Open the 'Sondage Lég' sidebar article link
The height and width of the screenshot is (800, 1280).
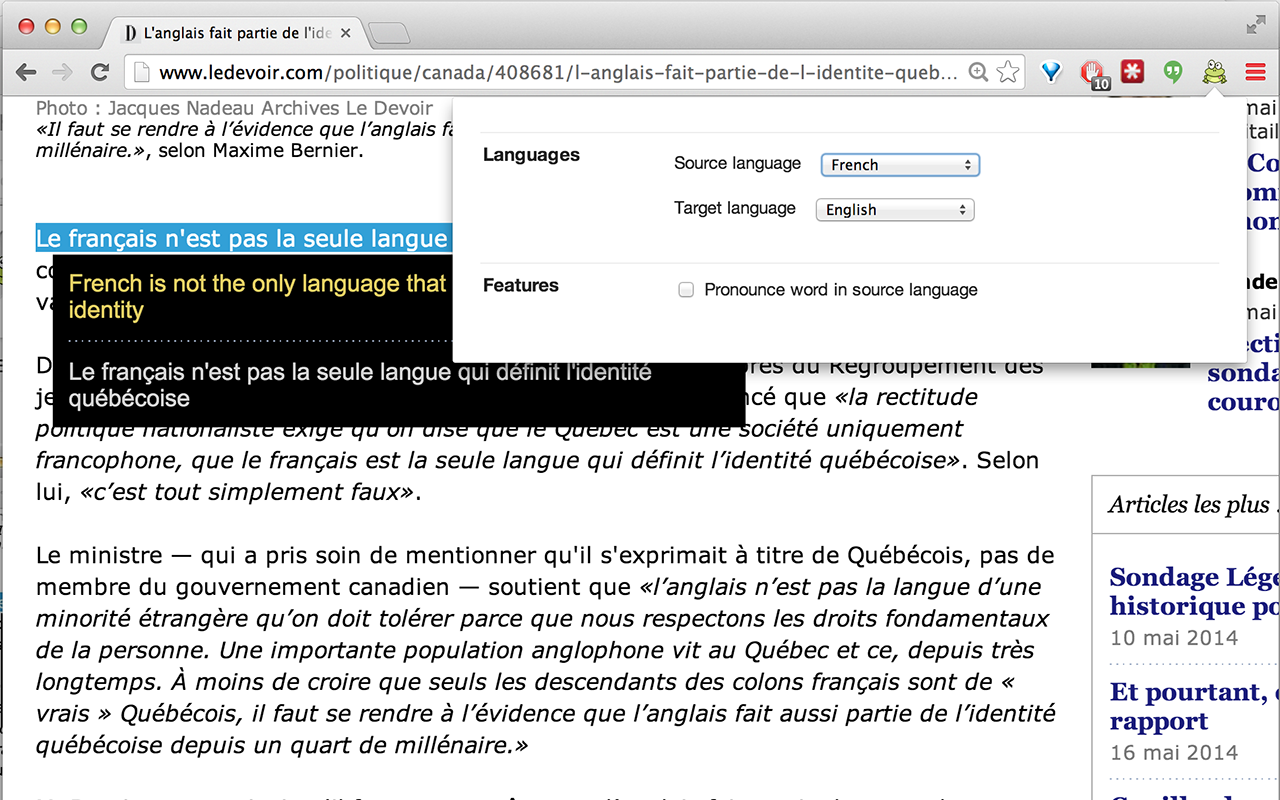[x=1194, y=592]
